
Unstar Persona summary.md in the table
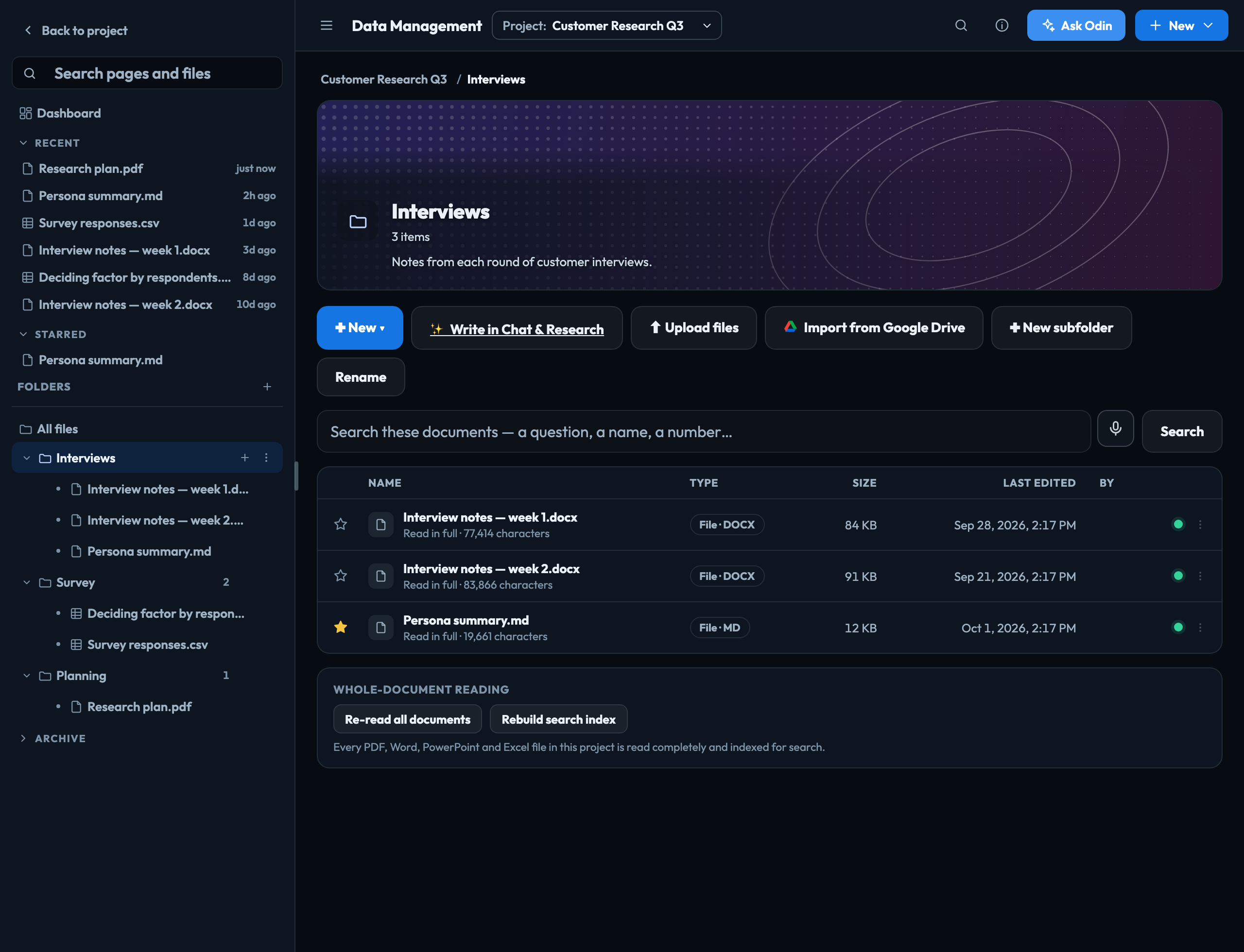click(340, 628)
